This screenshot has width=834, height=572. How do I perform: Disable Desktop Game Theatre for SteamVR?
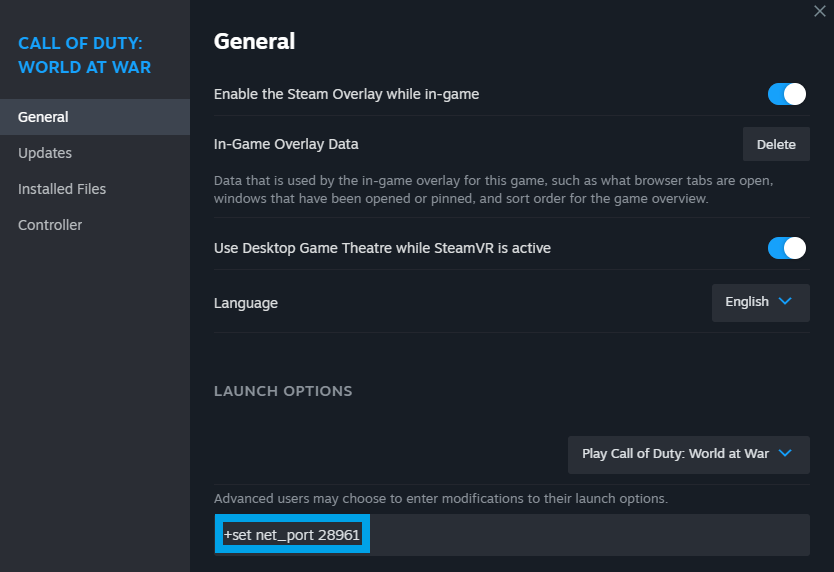coord(787,247)
